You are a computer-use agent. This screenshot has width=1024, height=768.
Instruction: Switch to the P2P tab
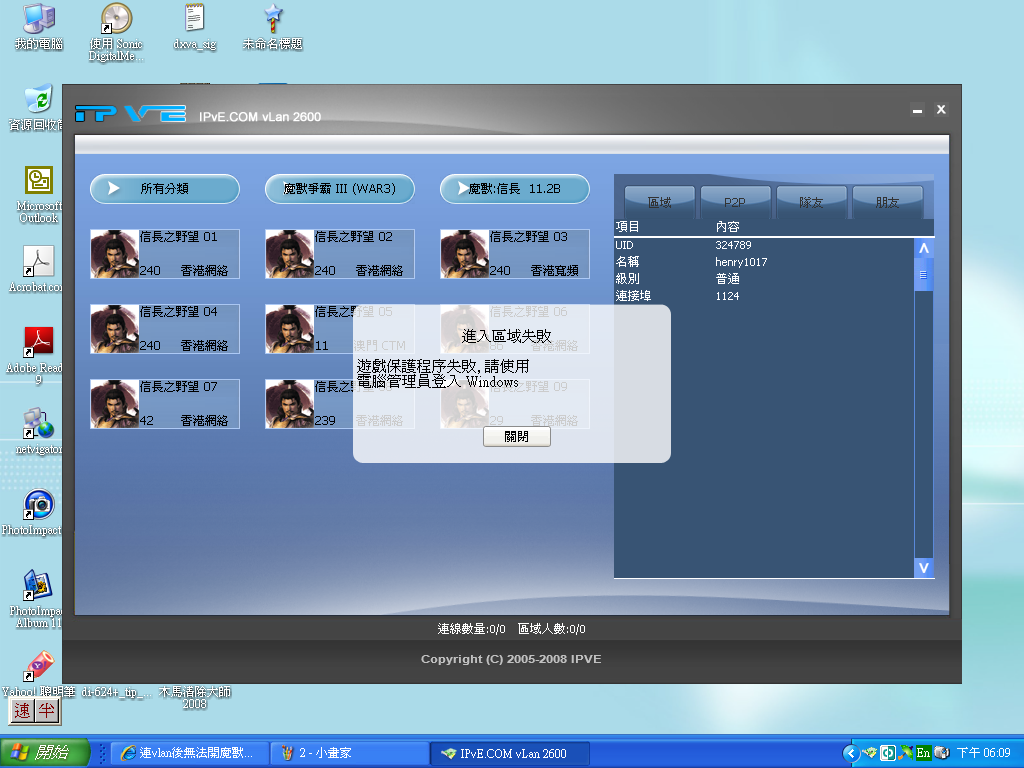coord(735,202)
